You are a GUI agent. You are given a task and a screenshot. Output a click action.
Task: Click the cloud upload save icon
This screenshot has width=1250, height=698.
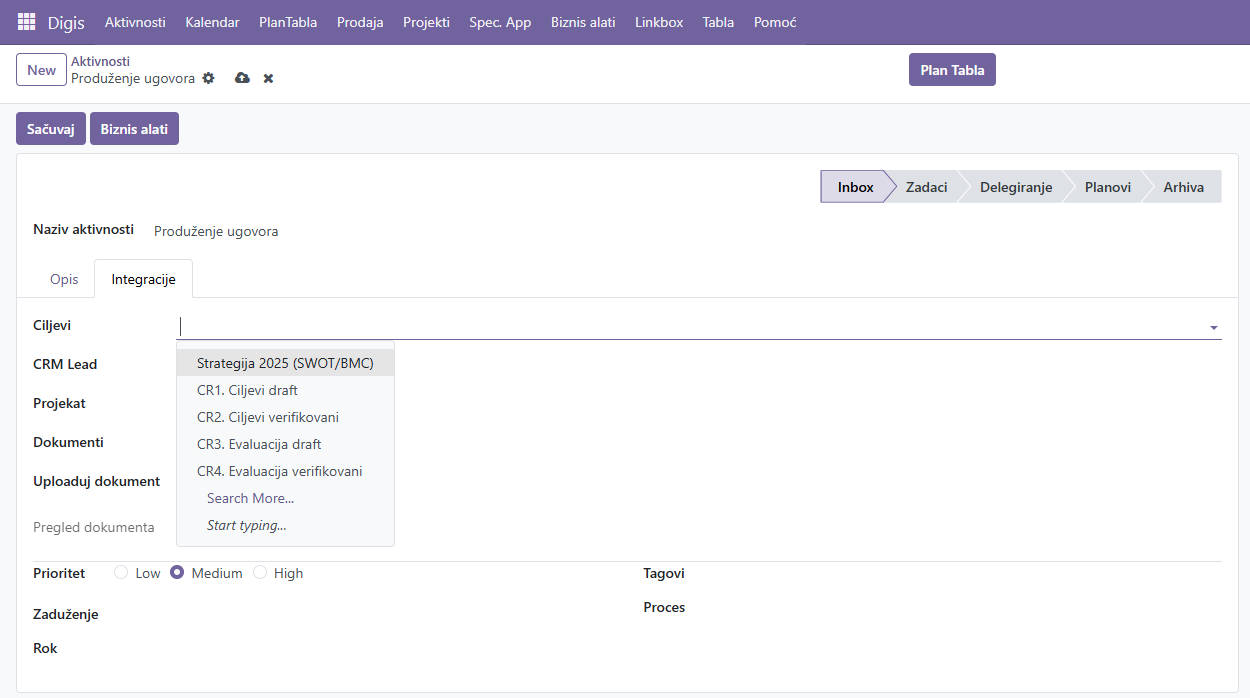pyautogui.click(x=242, y=78)
